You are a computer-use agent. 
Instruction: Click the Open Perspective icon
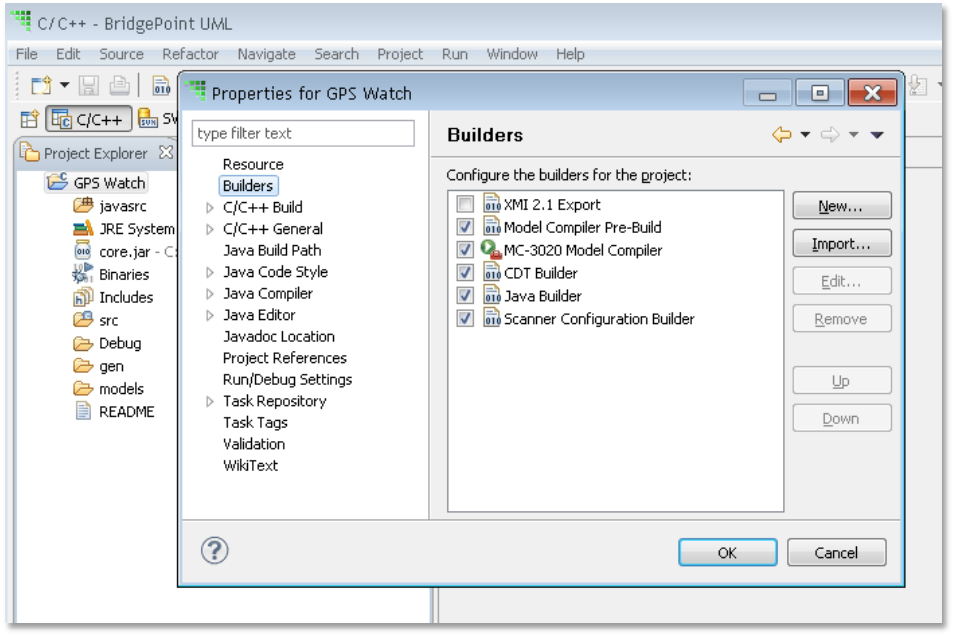click(29, 119)
